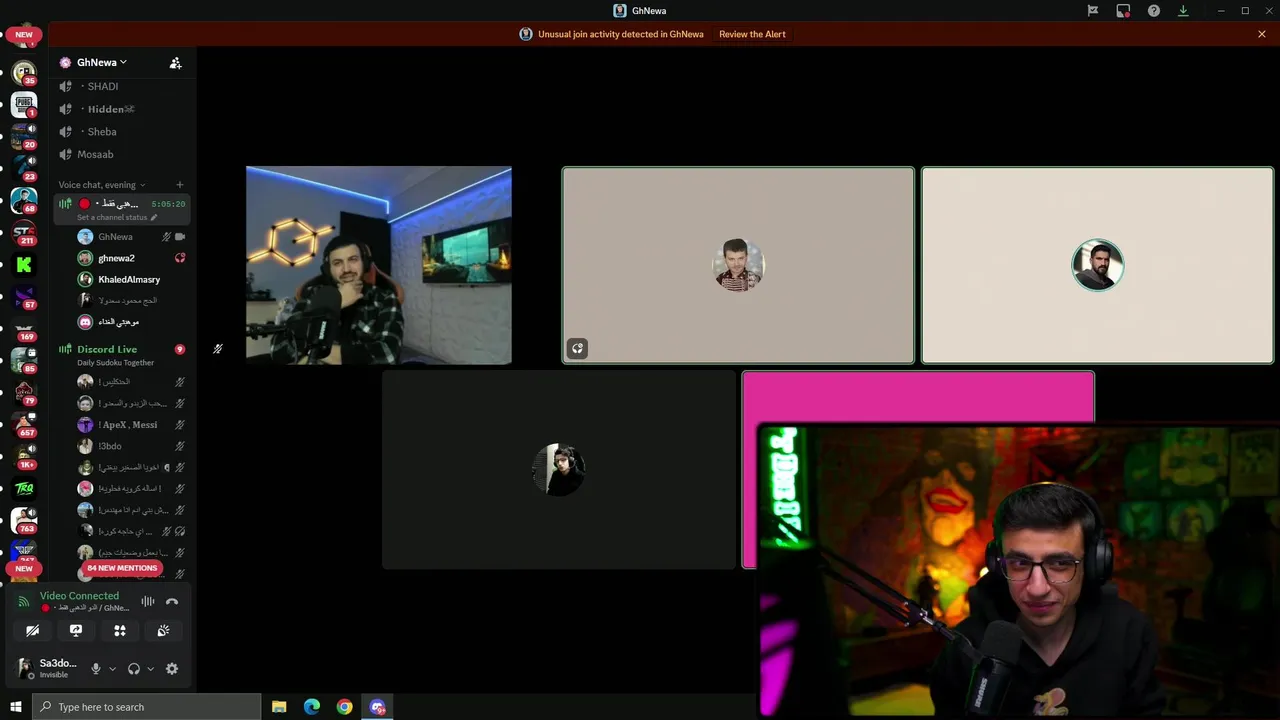This screenshot has height=720, width=1280.
Task: Focus the dark tile with dark avatar
Action: pos(558,469)
